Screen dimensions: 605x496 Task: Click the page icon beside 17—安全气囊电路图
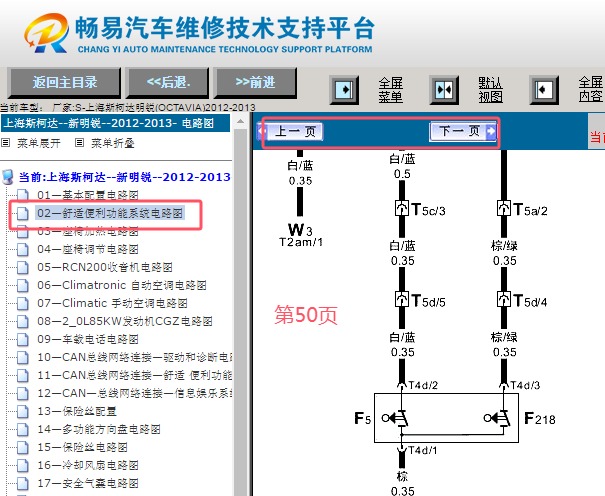(23, 483)
